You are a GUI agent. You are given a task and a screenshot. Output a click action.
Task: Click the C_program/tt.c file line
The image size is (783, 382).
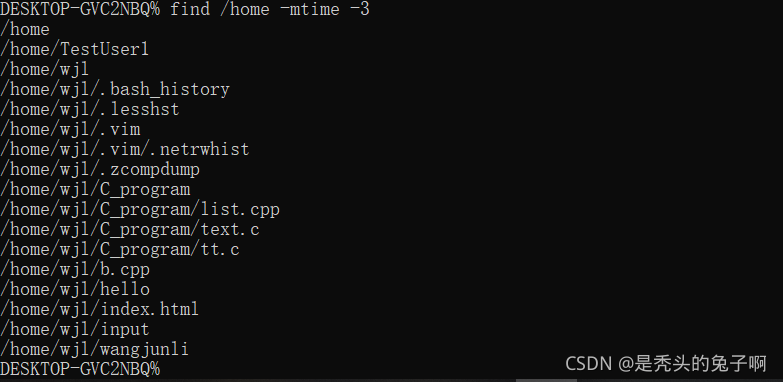120,249
